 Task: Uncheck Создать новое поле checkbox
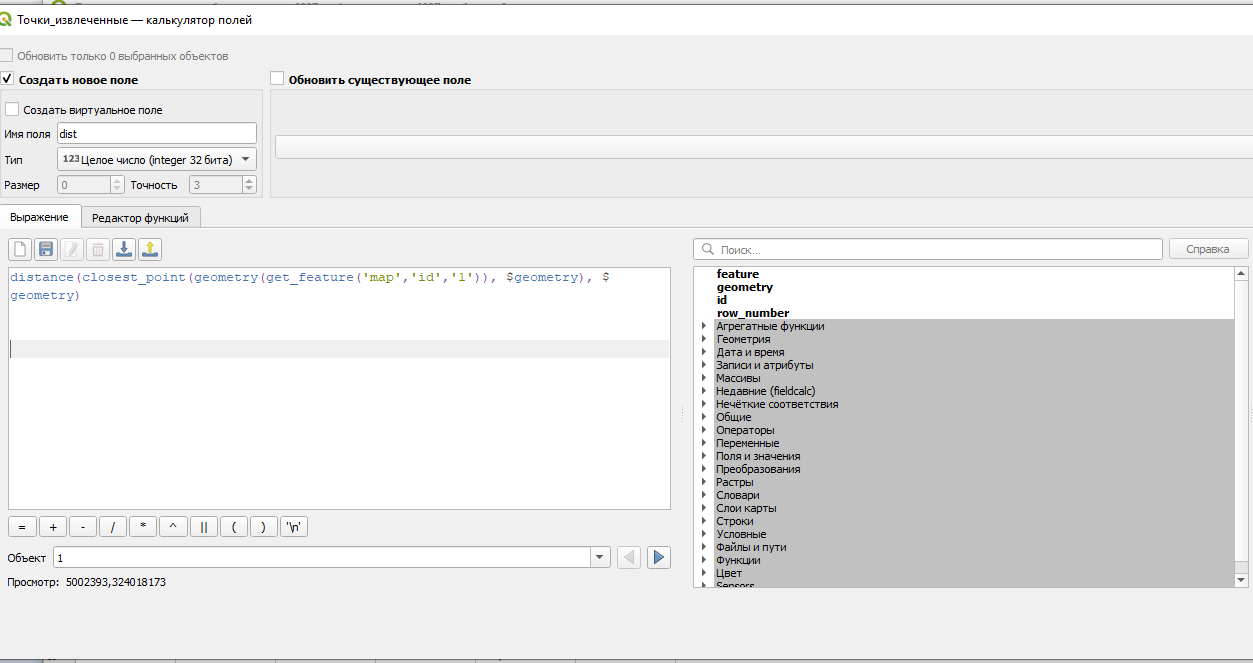[x=7, y=79]
